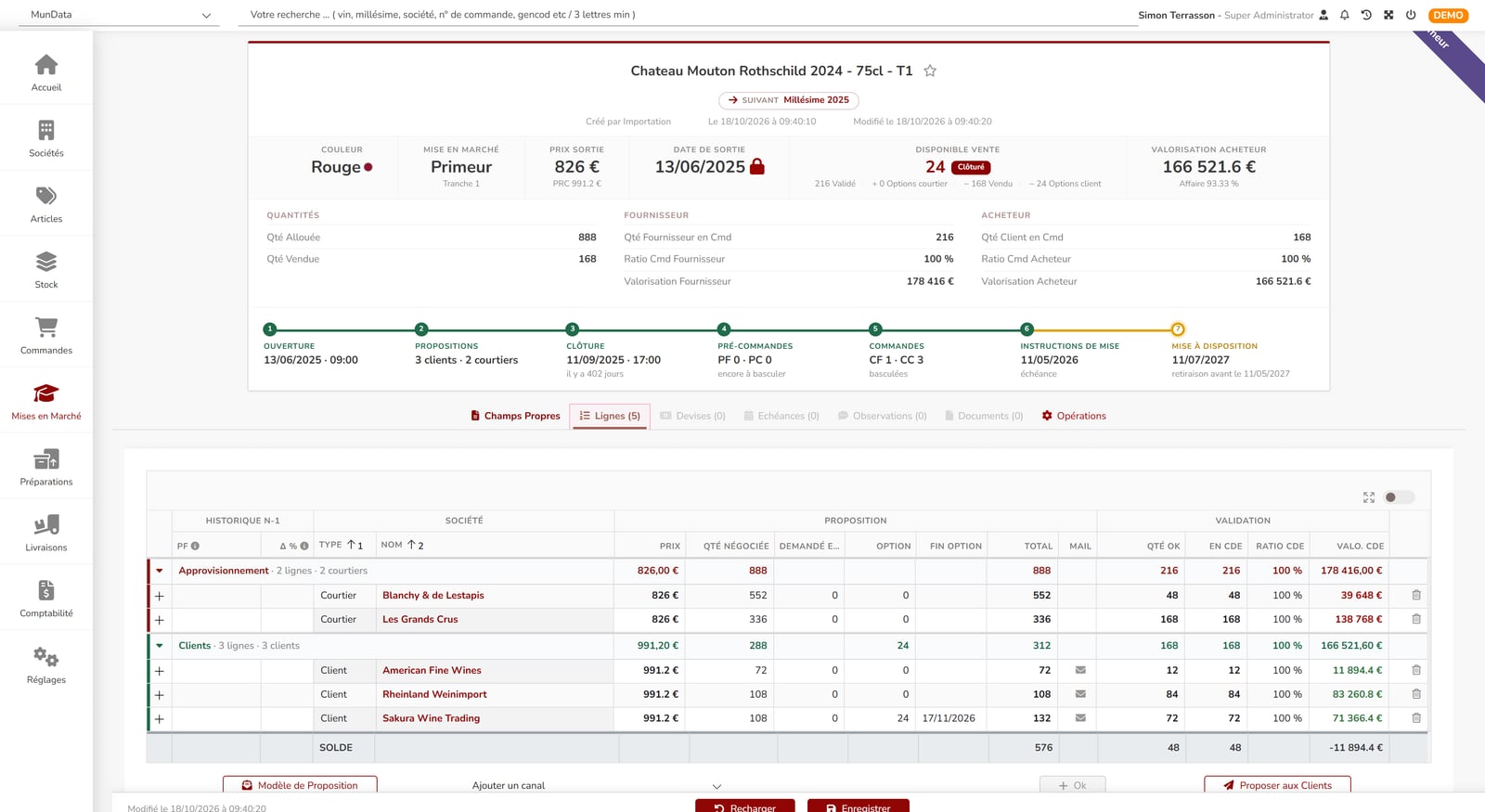Click the search field at top
This screenshot has width=1485, height=812.
[687, 15]
